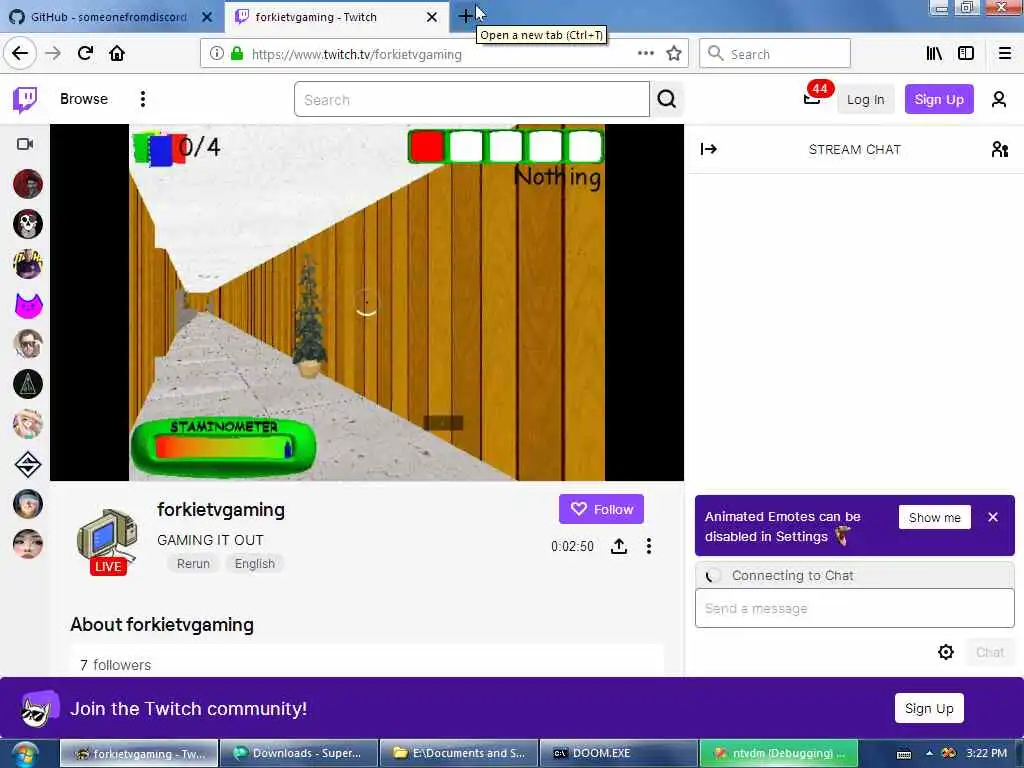The image size is (1024, 768).
Task: Switch to the GitHub tab
Action: coord(108,17)
